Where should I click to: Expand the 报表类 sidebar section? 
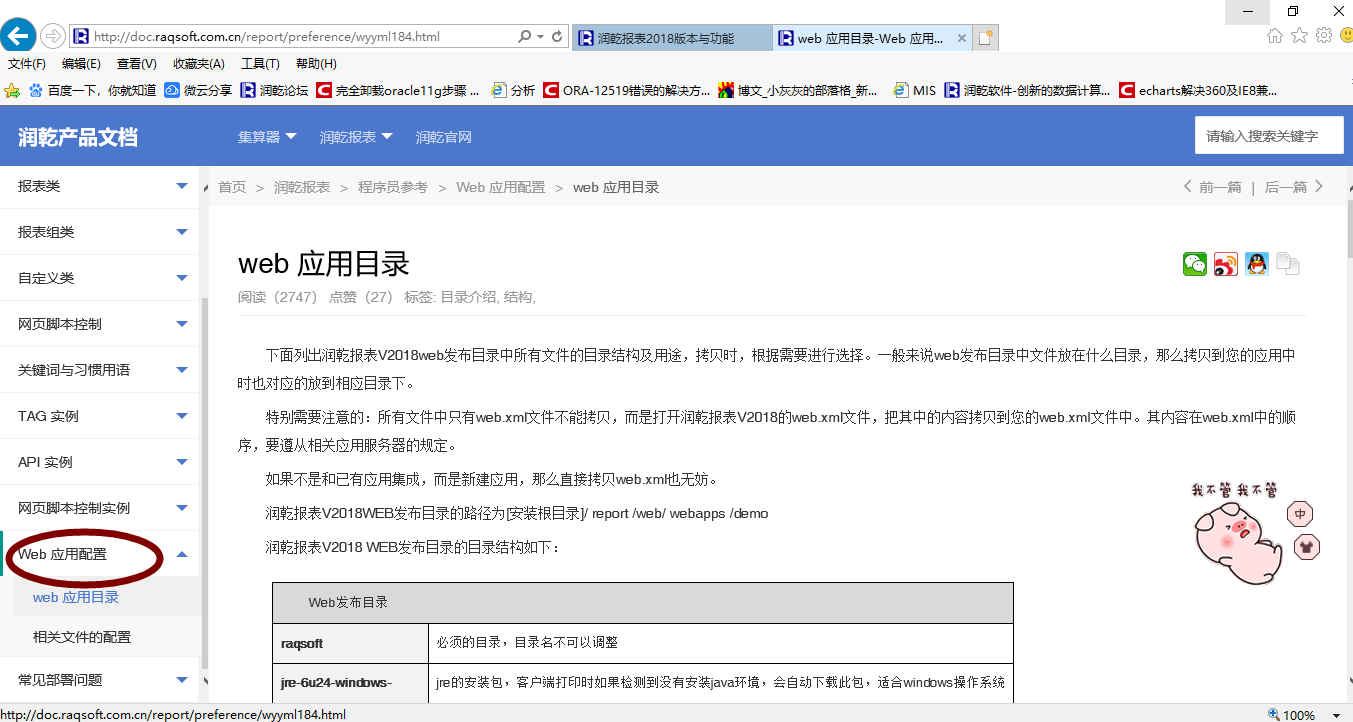point(181,186)
